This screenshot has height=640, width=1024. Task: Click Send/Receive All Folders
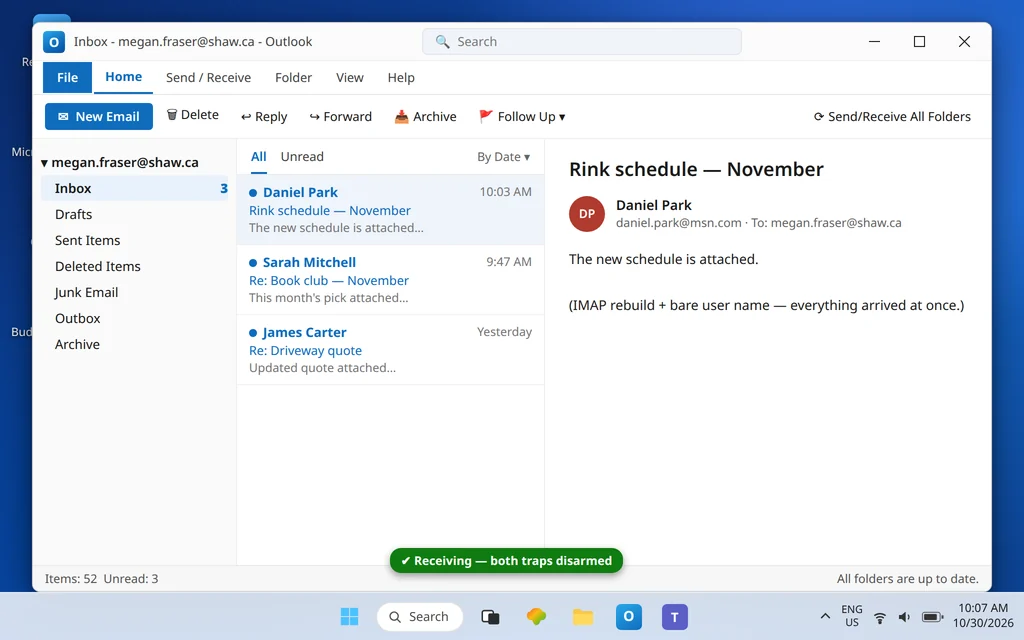[892, 116]
